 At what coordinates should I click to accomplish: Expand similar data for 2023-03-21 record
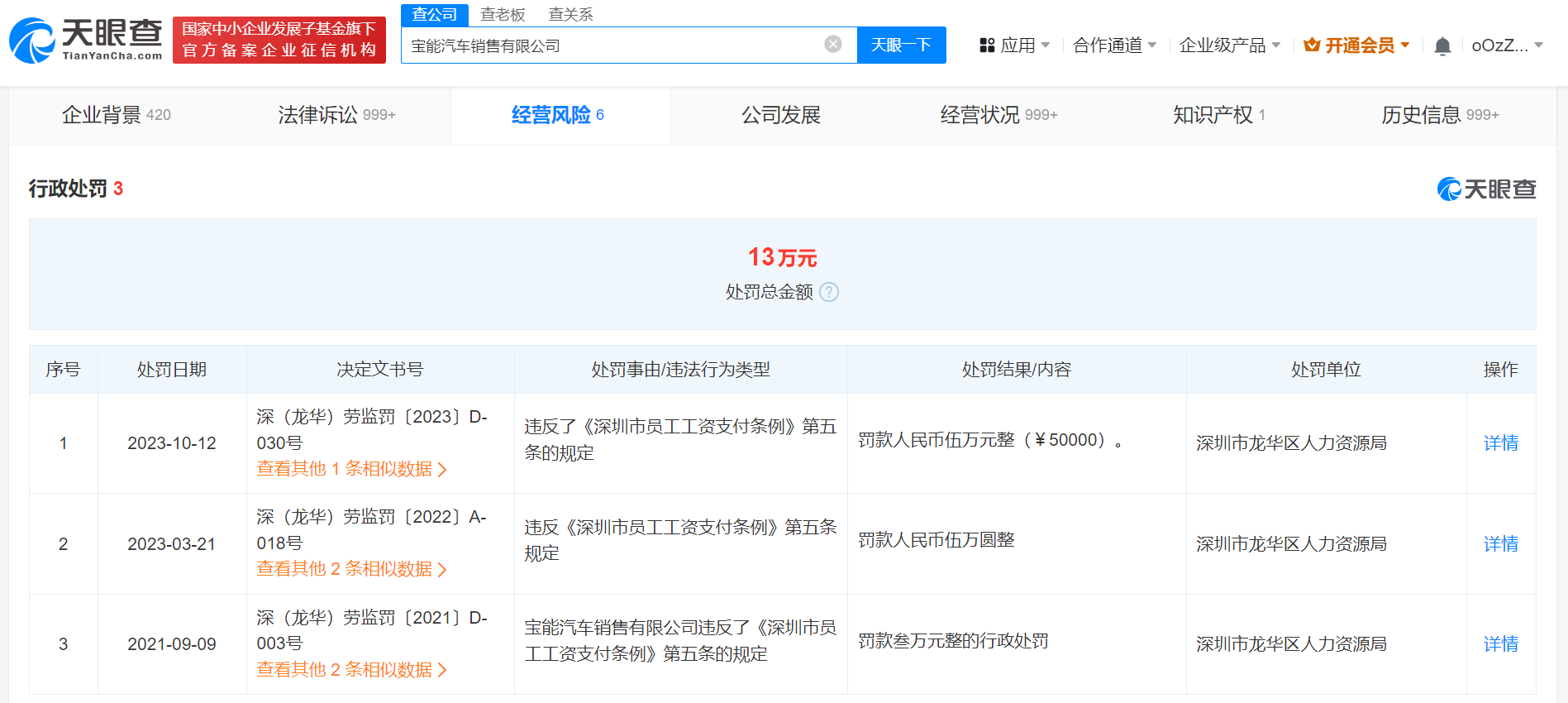[351, 569]
